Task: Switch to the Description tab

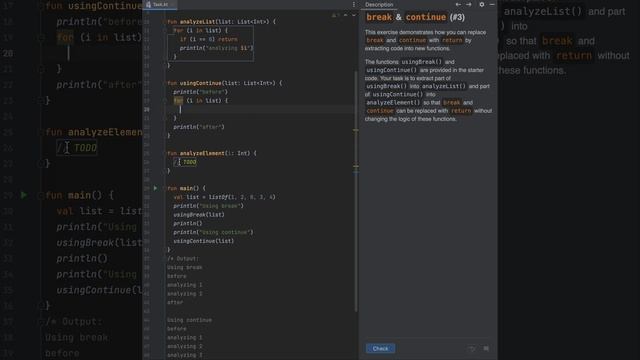Action: (x=379, y=4)
